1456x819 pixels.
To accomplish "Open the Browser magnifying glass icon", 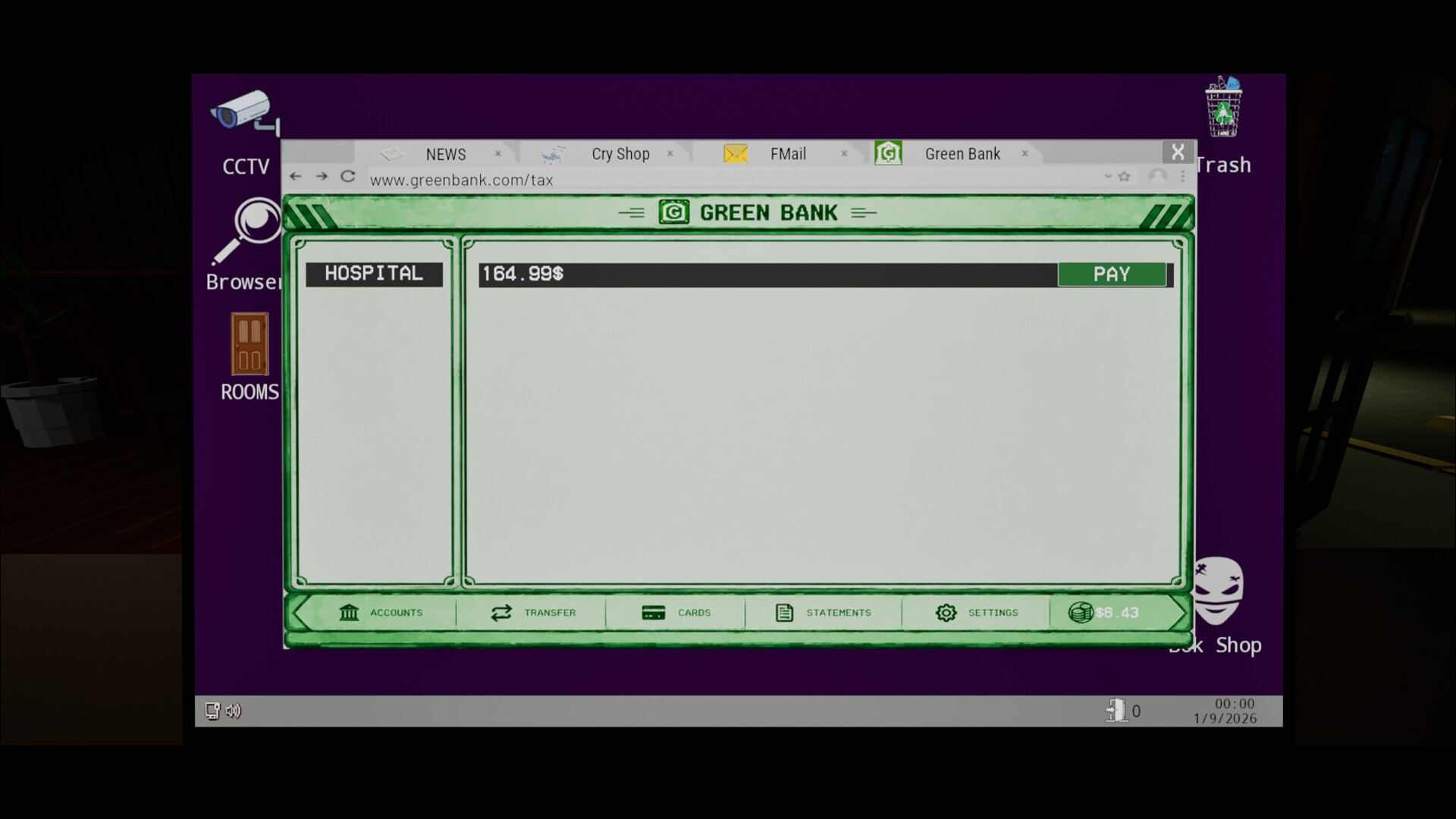I will [248, 231].
